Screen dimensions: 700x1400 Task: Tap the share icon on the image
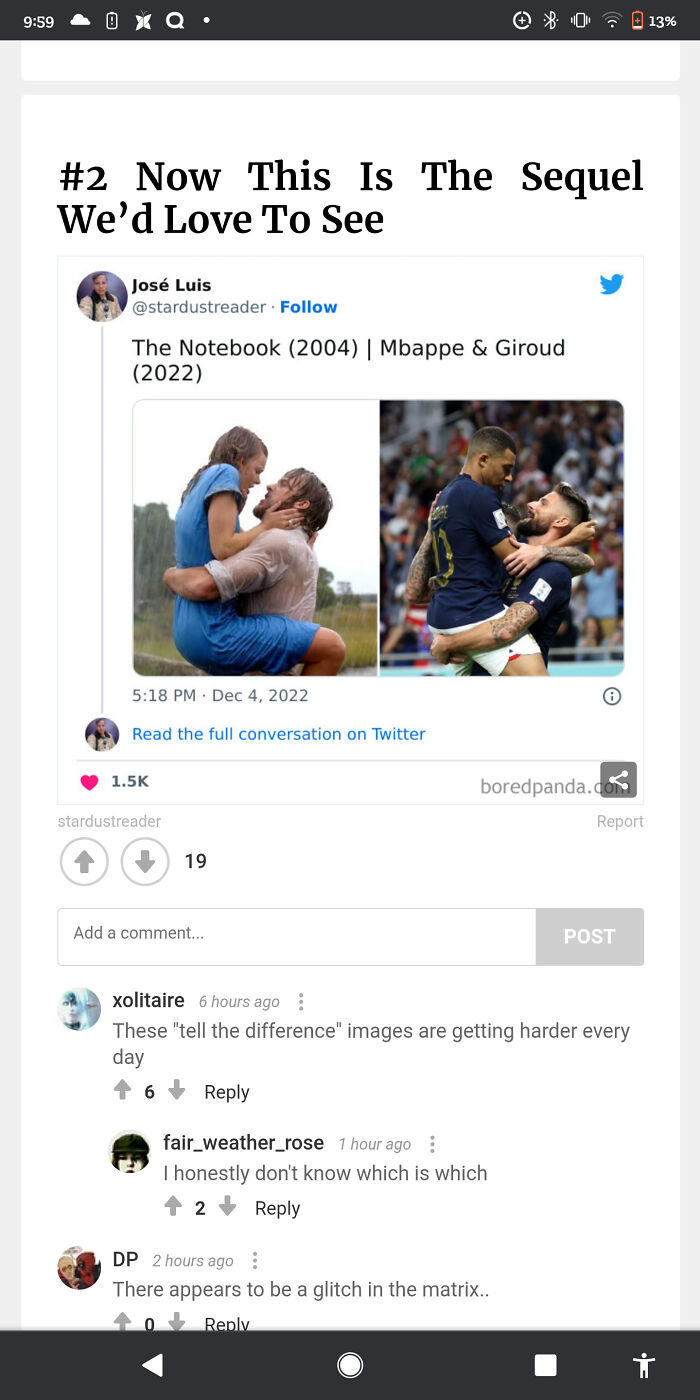coord(618,779)
